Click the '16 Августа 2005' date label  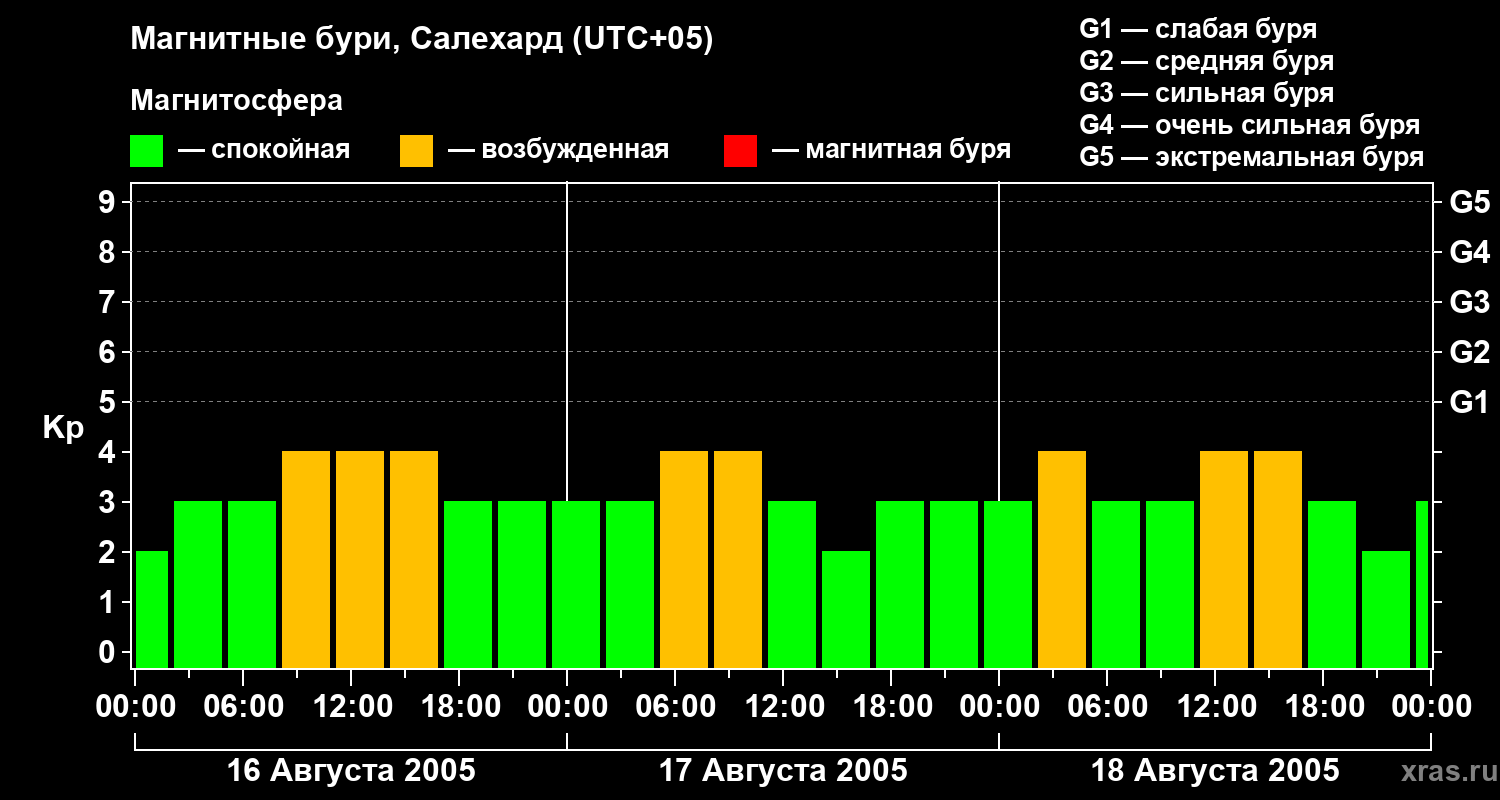351,771
